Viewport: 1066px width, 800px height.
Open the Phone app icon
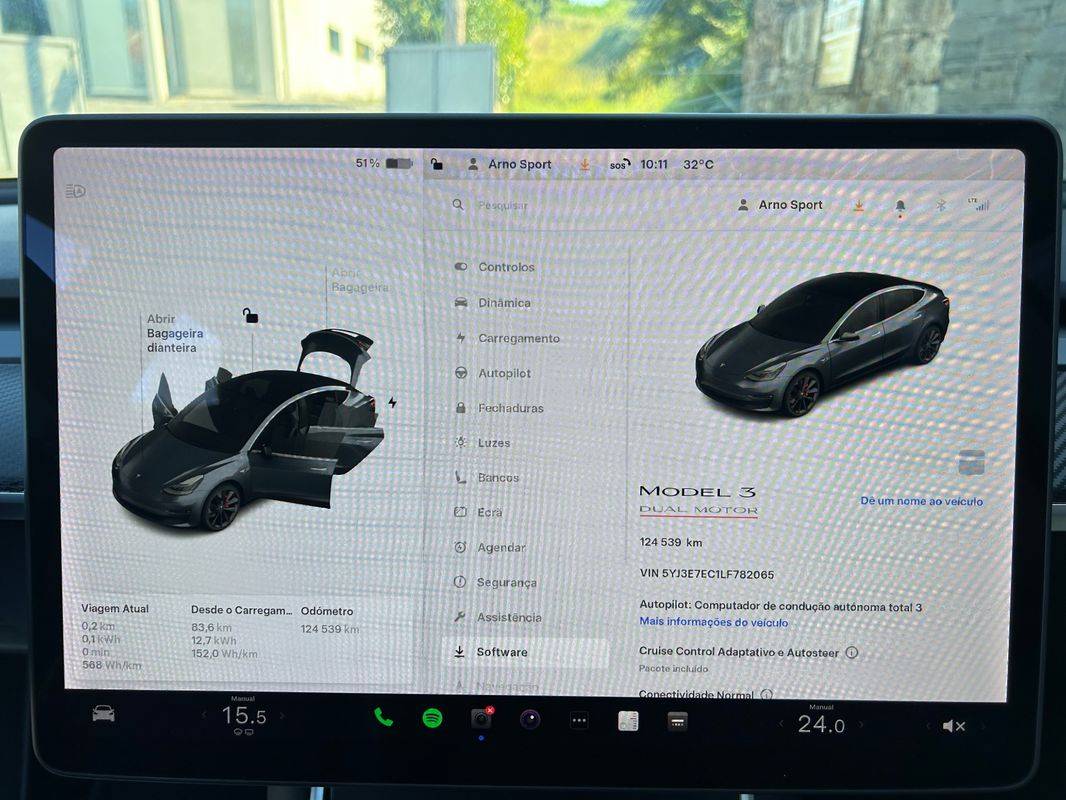(x=383, y=718)
